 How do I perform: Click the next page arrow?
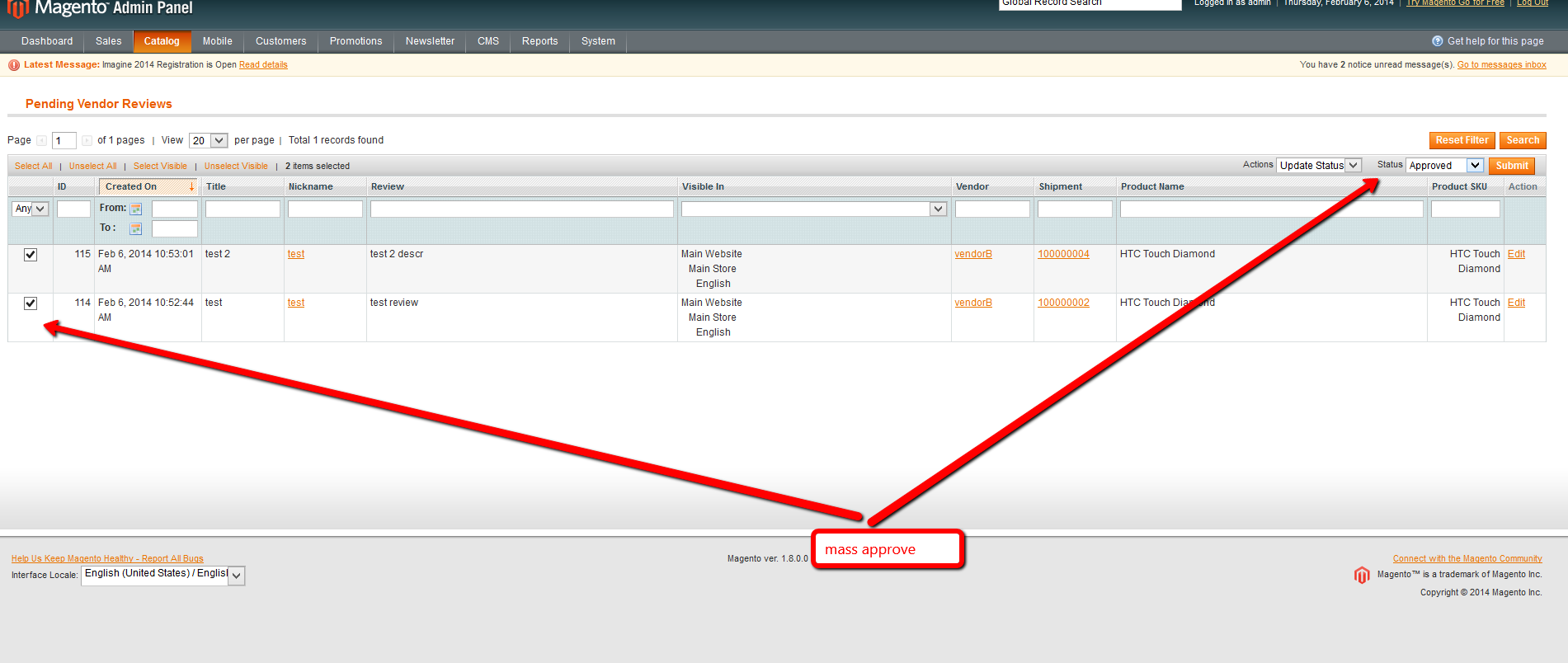[x=87, y=141]
